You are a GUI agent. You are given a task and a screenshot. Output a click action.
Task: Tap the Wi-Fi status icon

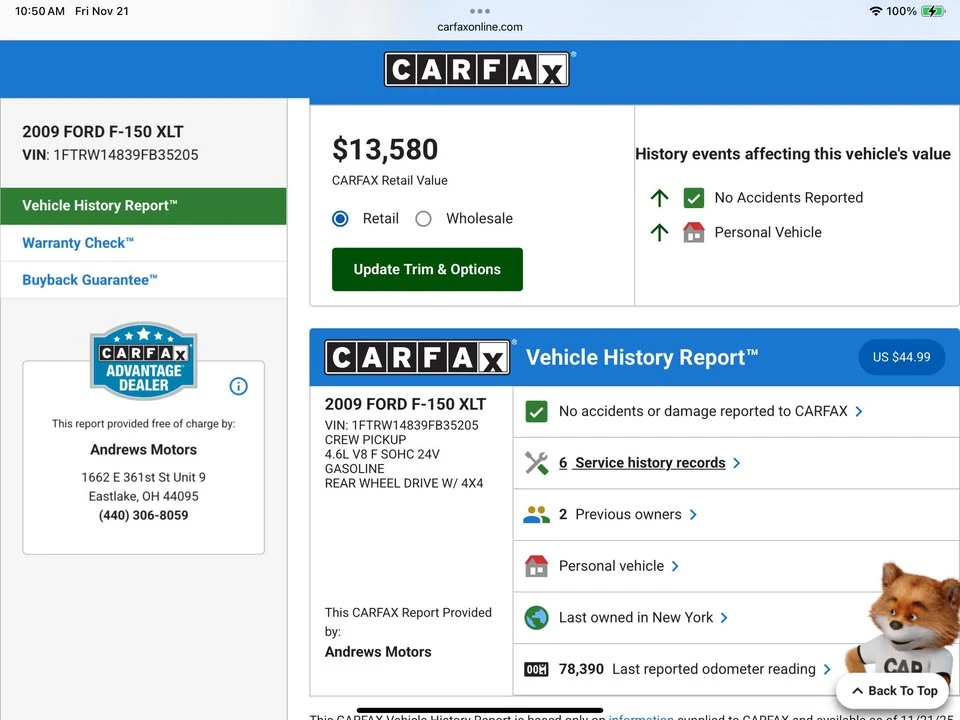pos(876,11)
